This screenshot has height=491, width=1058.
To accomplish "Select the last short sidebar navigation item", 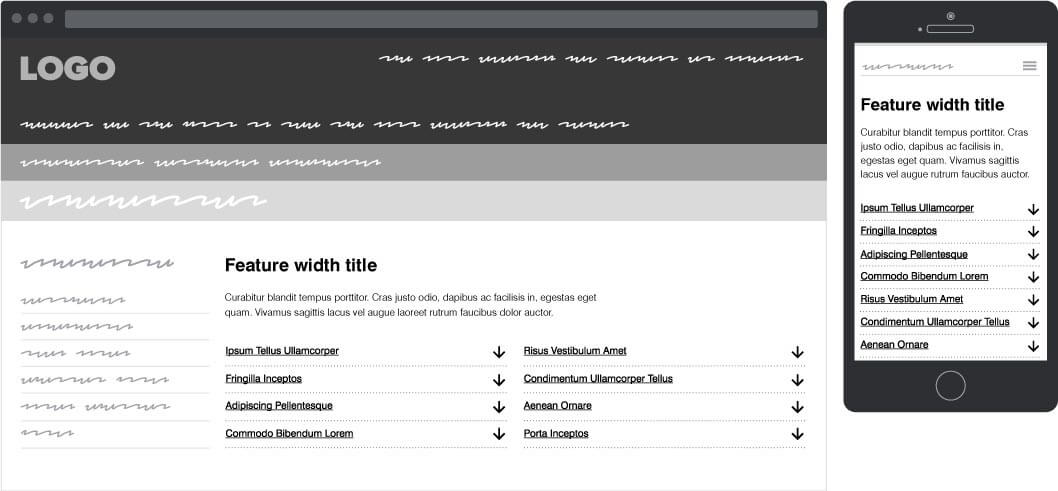I will pos(47,433).
